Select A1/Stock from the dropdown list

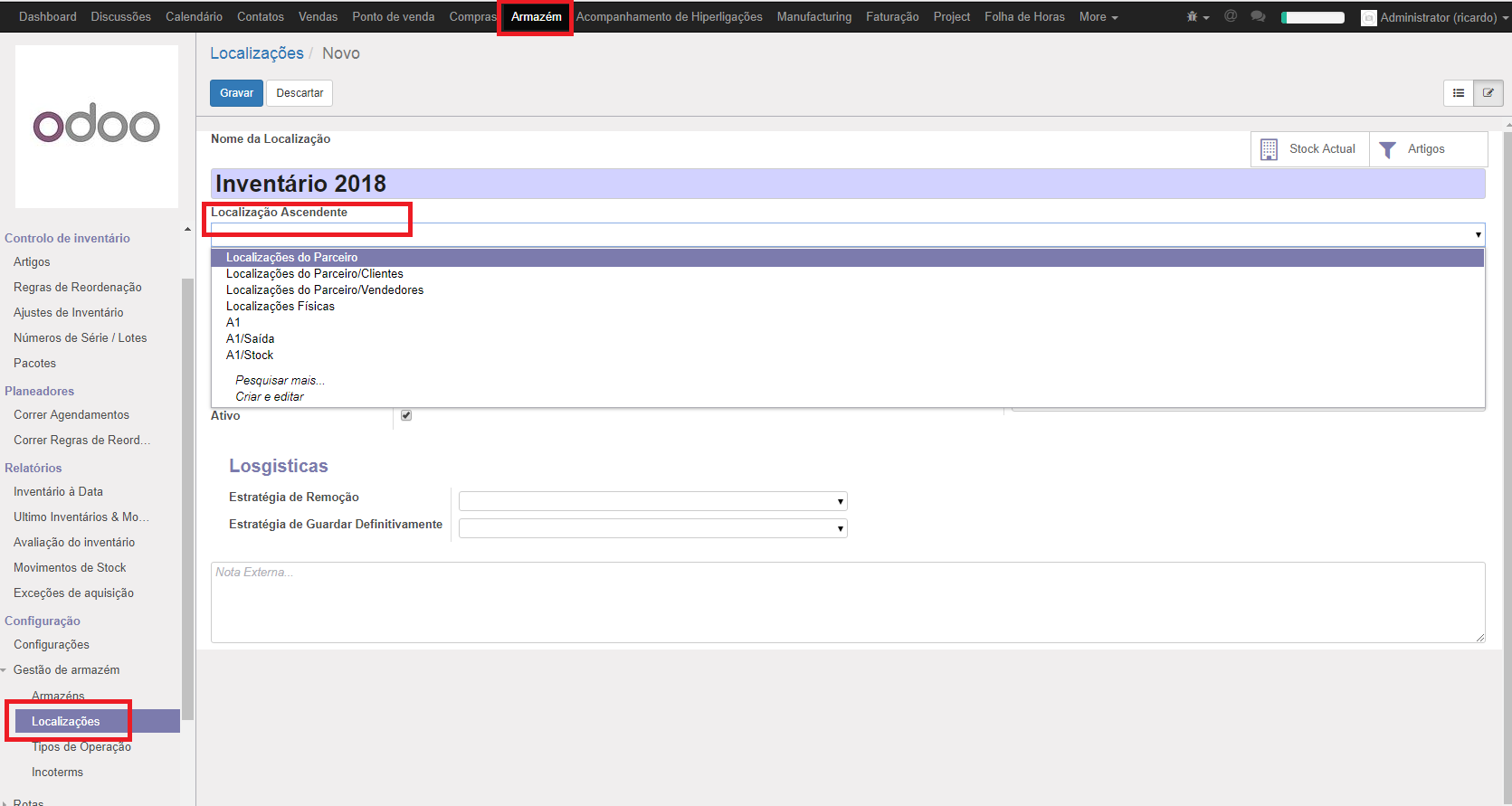250,356
